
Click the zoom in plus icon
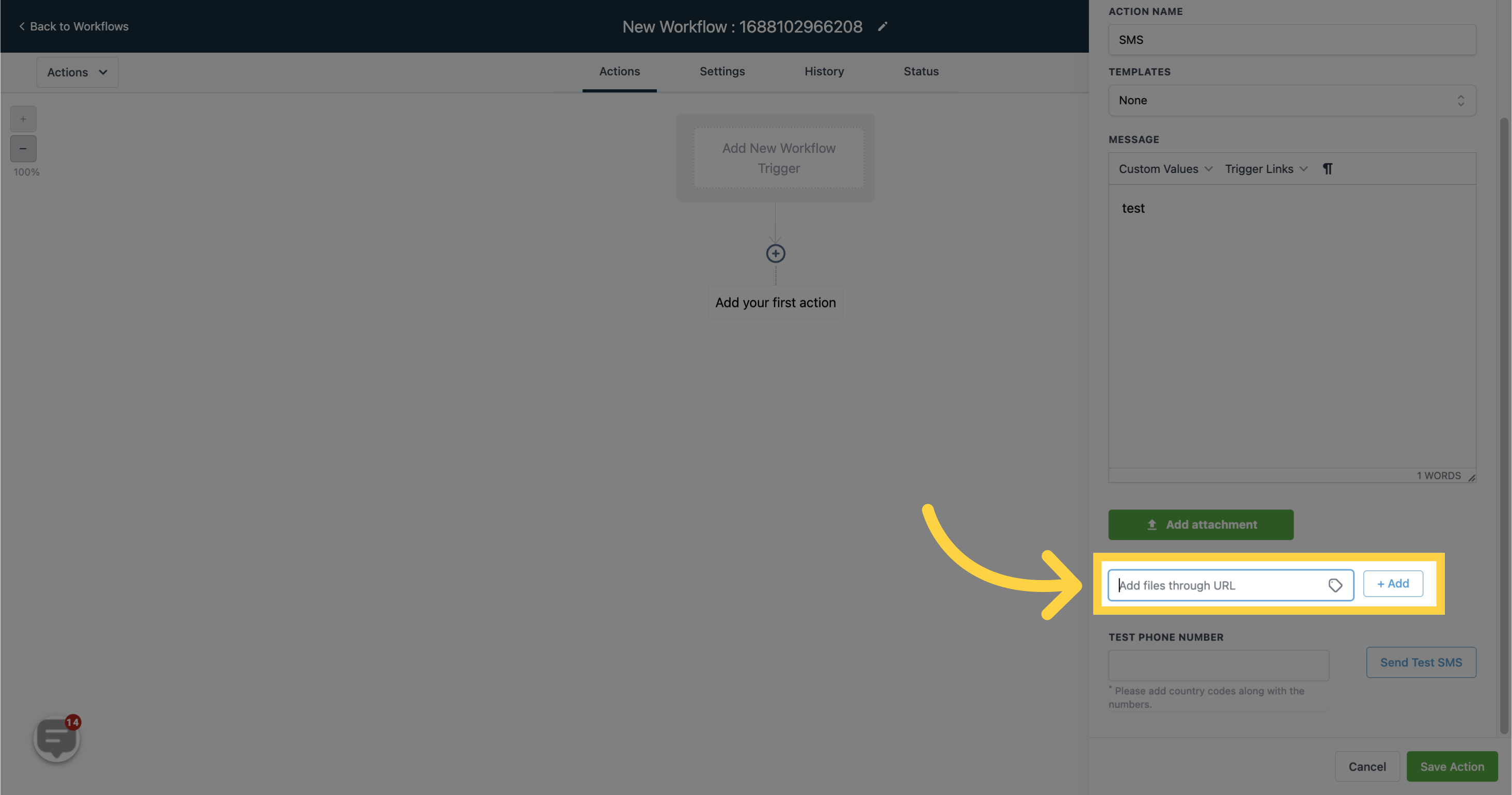23,119
